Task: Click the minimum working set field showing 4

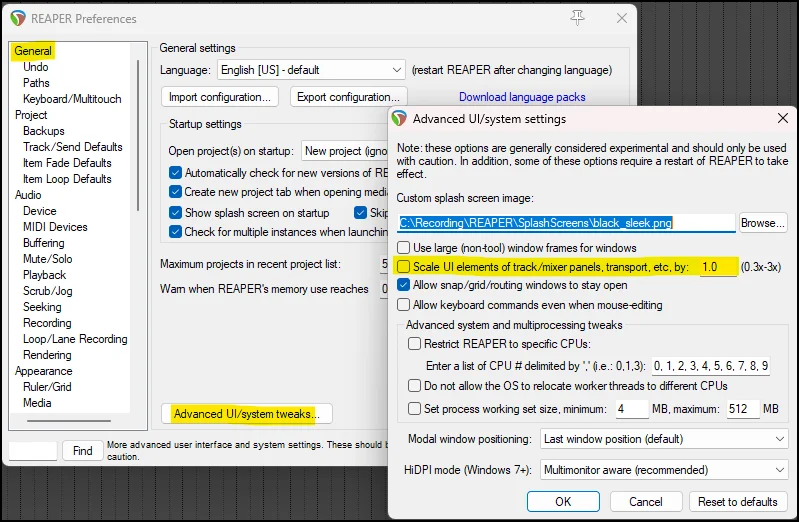Action: pyautogui.click(x=632, y=409)
